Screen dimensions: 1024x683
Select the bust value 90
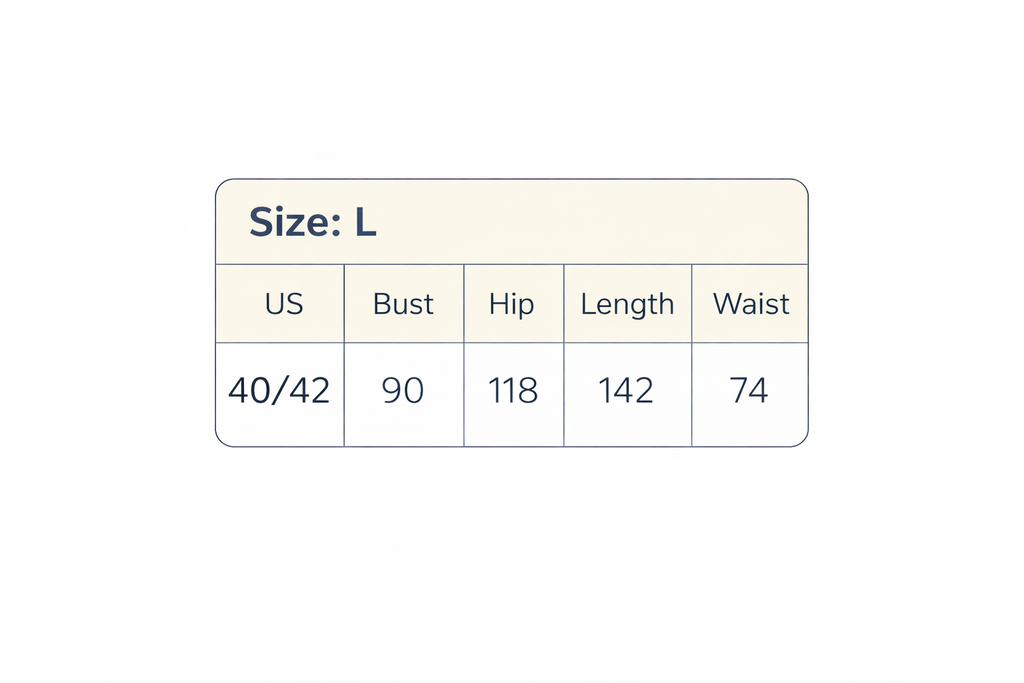point(403,391)
